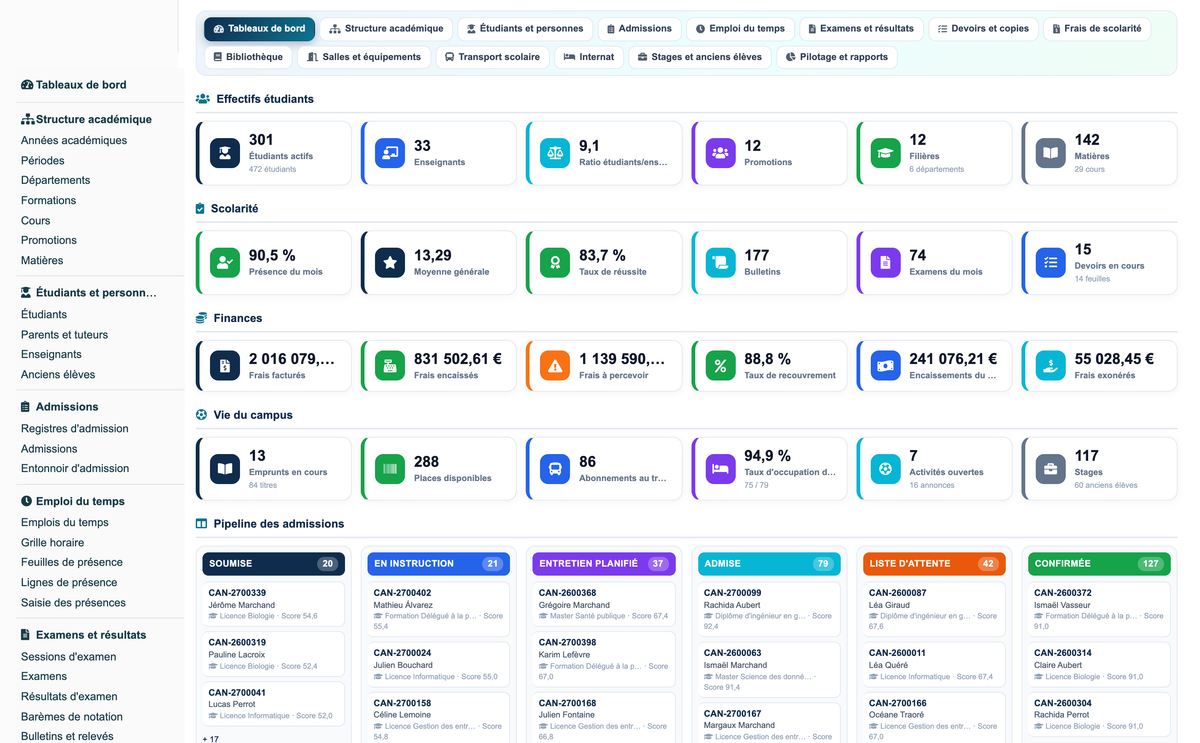Click the graduate icon on Étudiants actifs card
Viewport: 1200px width, 743px height.
225,153
